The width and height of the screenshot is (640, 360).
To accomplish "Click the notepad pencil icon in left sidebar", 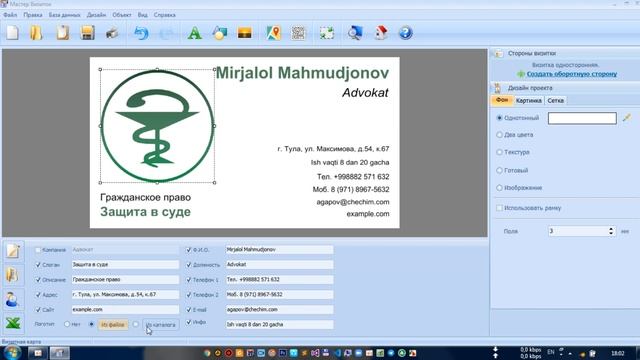I will tap(13, 250).
